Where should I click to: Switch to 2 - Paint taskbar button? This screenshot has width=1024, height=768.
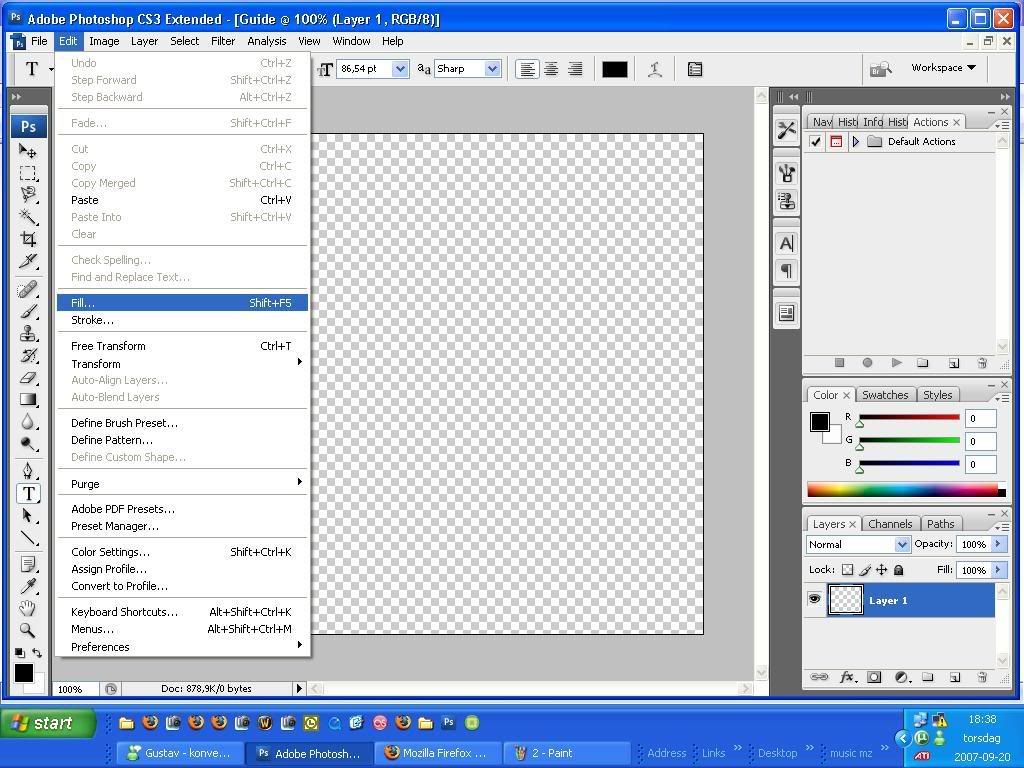click(x=568, y=753)
